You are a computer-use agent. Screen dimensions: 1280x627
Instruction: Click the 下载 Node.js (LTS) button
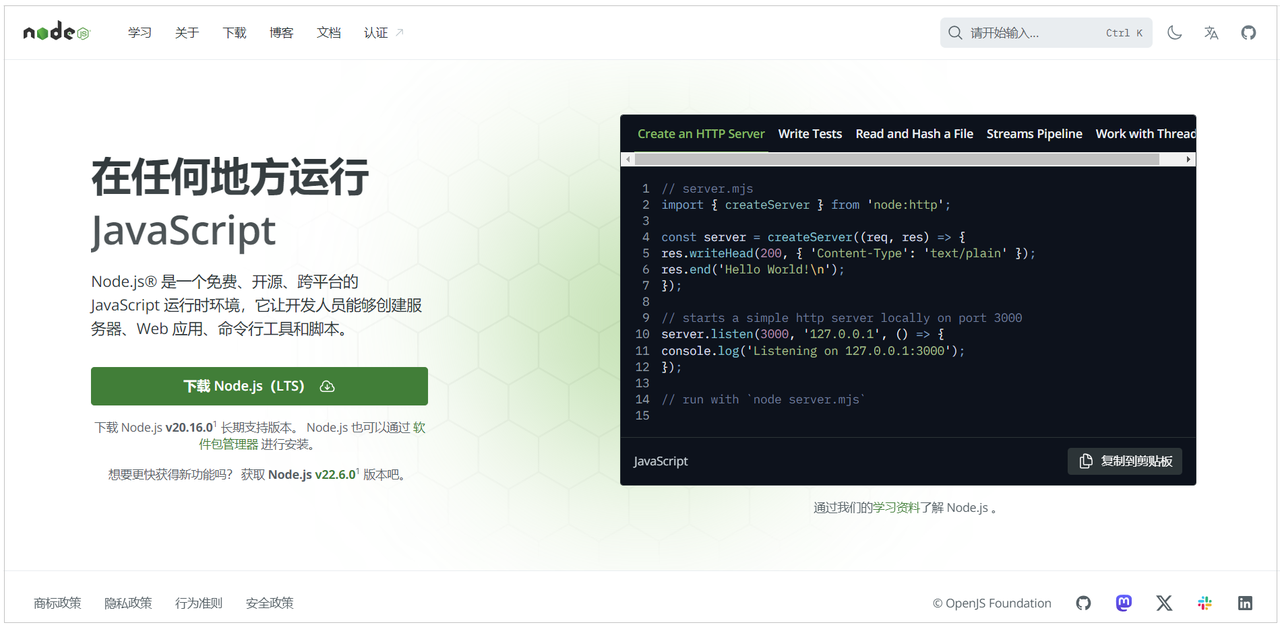click(x=259, y=386)
